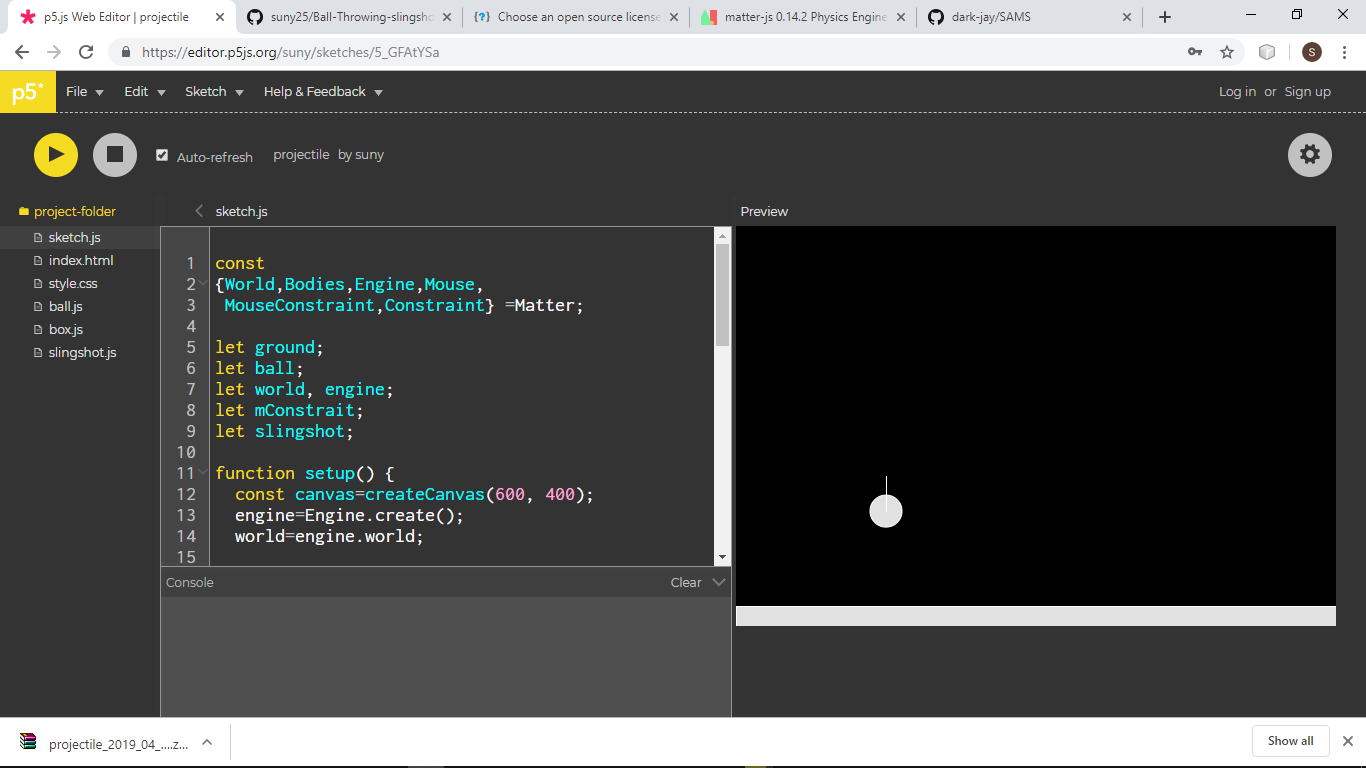The image size is (1366, 768).
Task: Clear the console output
Action: coord(685,581)
